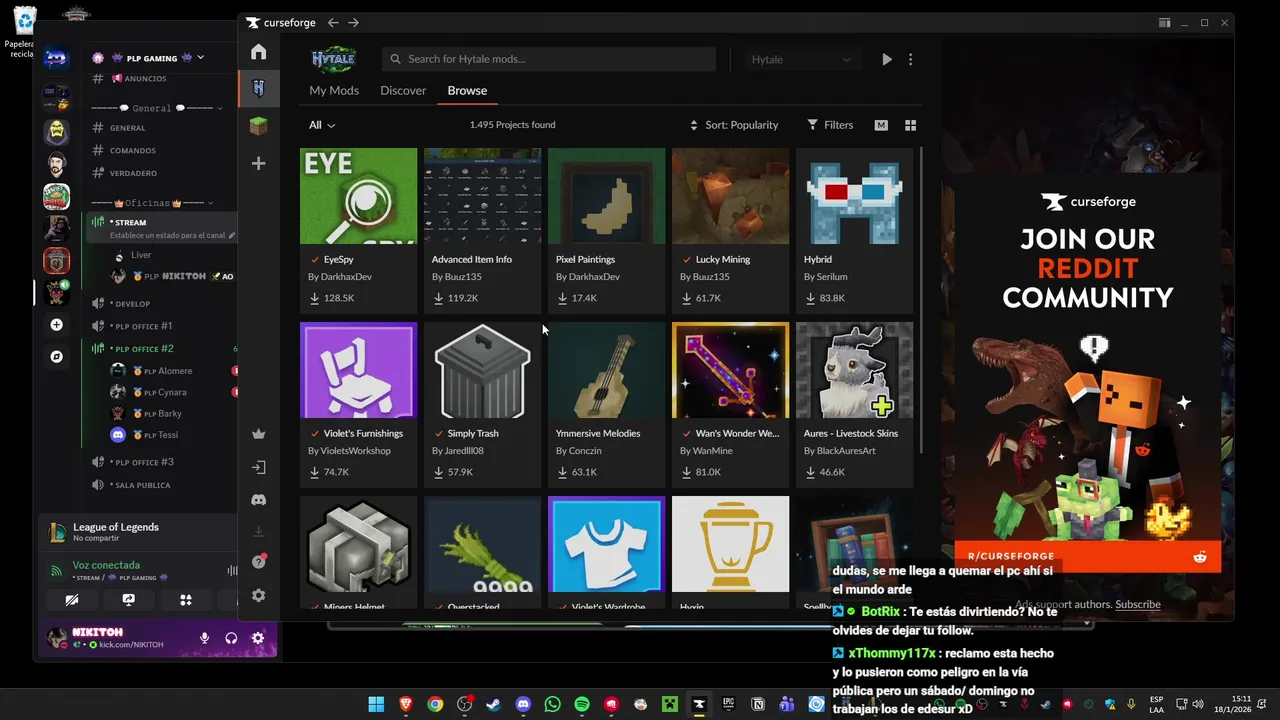Switch to My Mods tab

tap(334, 90)
